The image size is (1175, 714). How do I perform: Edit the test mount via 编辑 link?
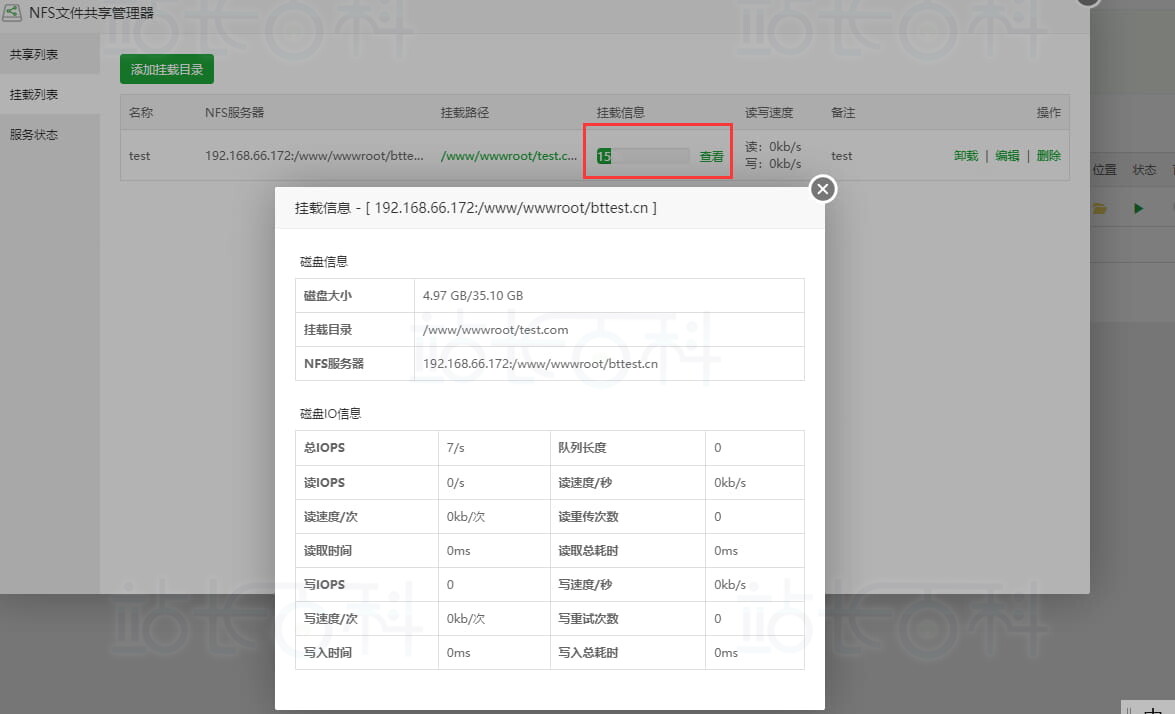1007,156
